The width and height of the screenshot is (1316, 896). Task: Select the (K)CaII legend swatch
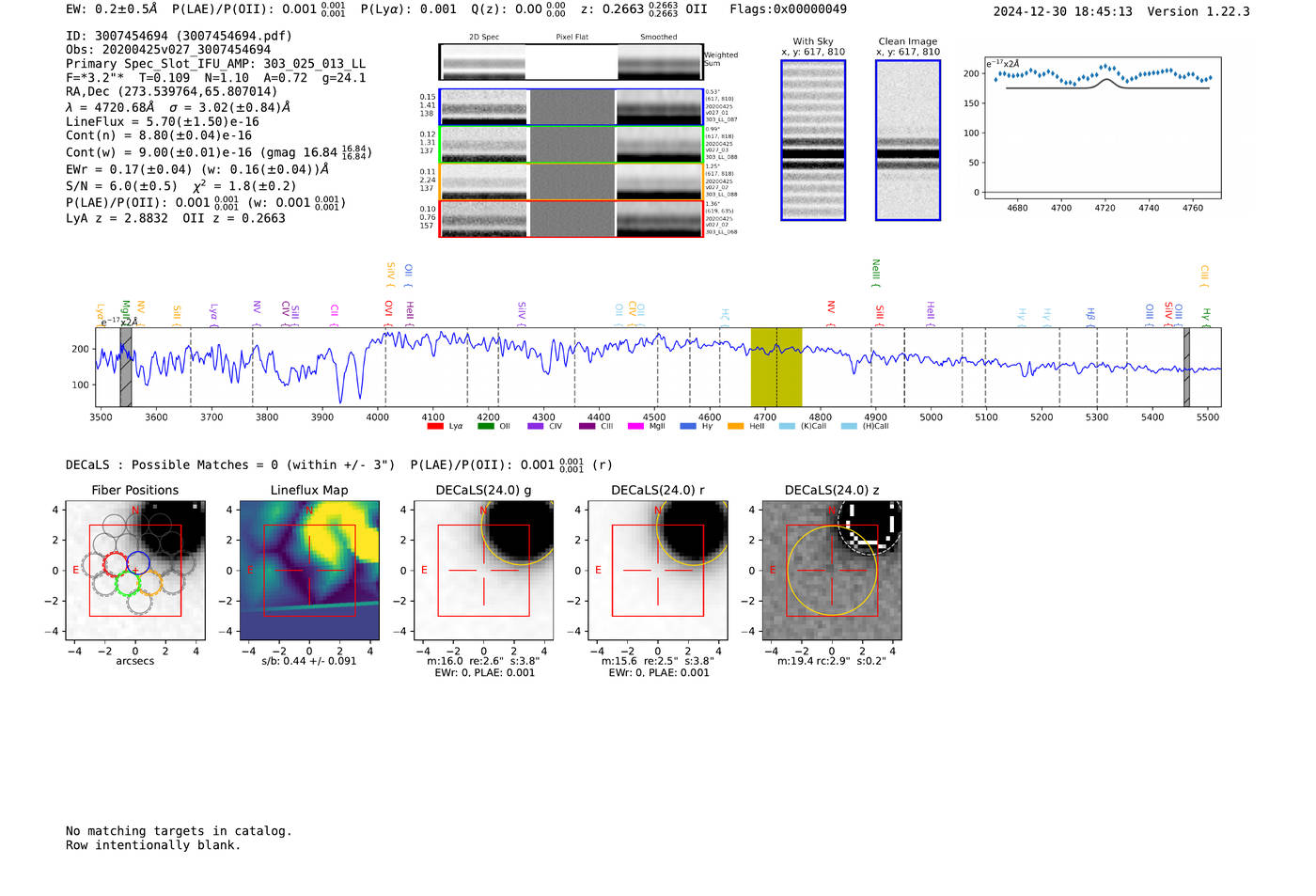point(787,426)
